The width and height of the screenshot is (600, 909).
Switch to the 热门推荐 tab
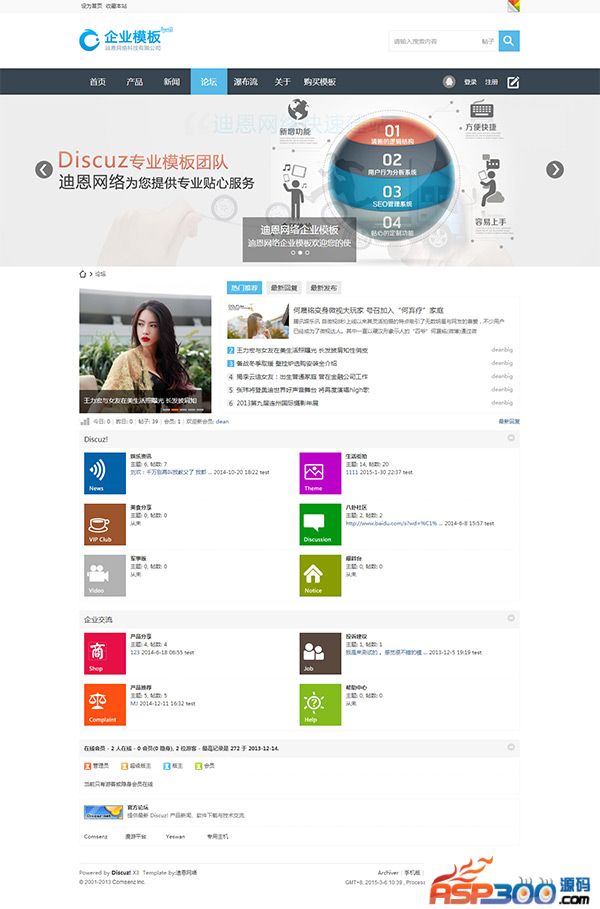(x=244, y=288)
